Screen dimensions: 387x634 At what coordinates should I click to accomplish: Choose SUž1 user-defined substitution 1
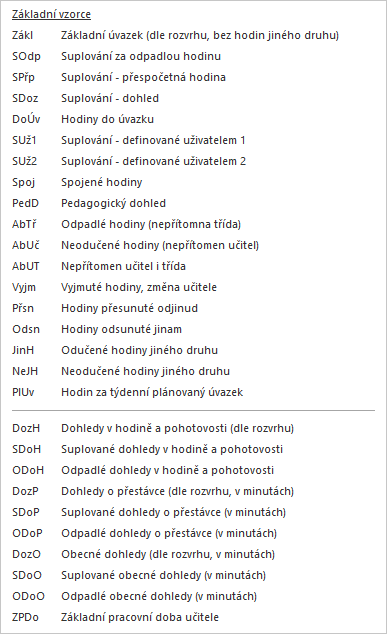tap(129, 140)
